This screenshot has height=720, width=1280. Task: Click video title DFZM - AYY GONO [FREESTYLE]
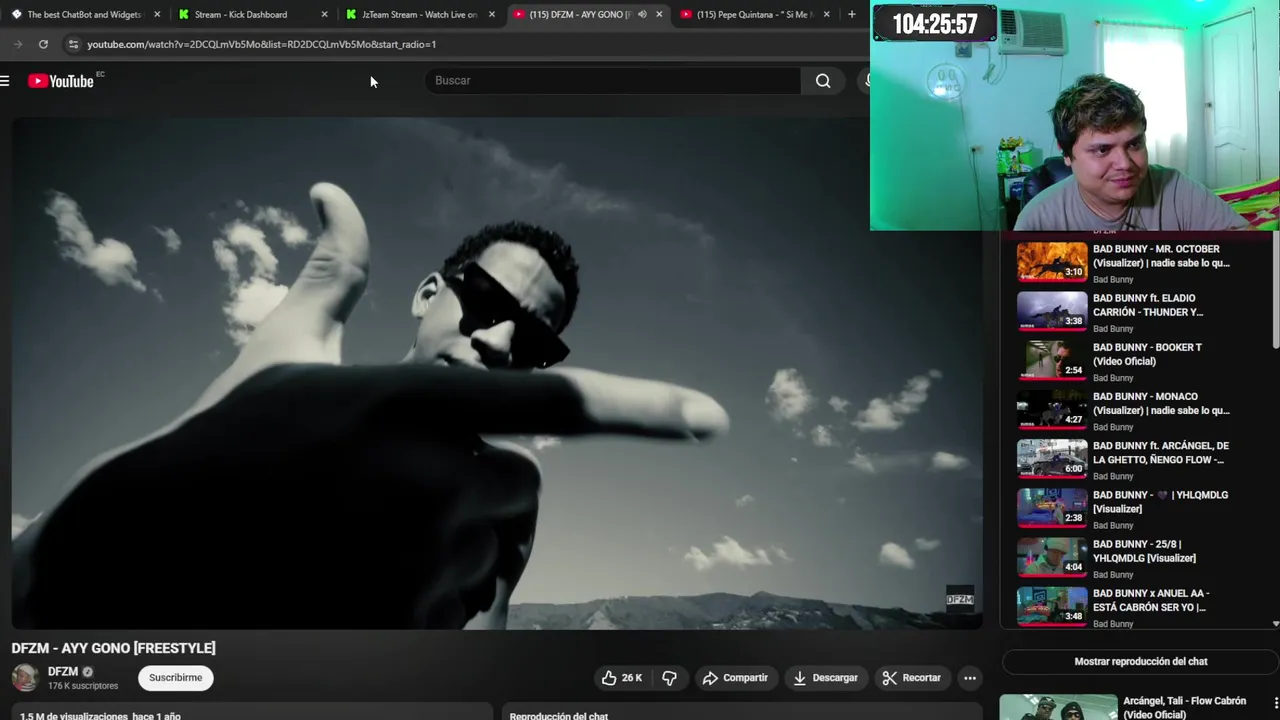(114, 648)
